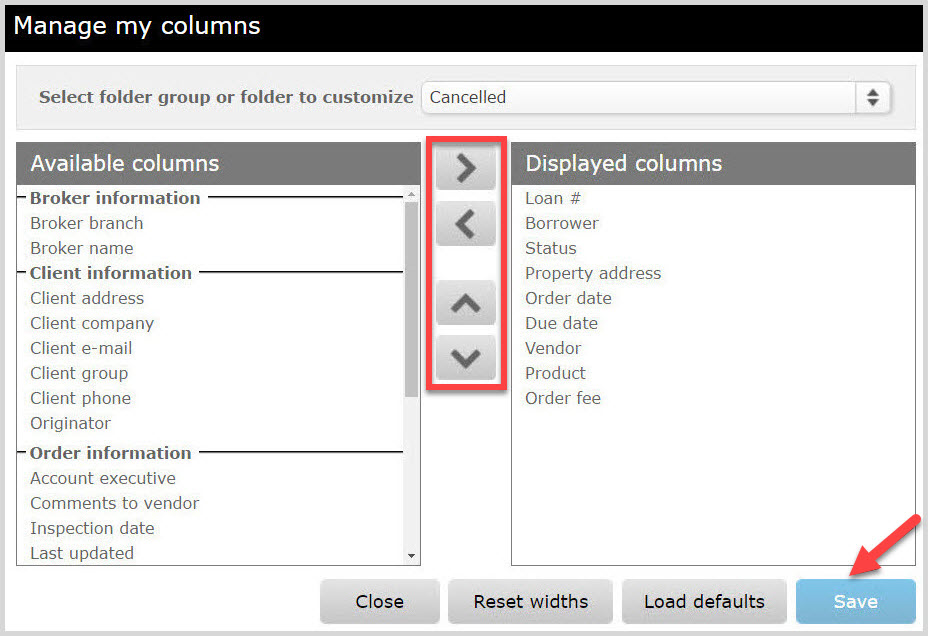Screen dimensions: 928x636
Task: Move selected column up with up arrow
Action: click(466, 304)
